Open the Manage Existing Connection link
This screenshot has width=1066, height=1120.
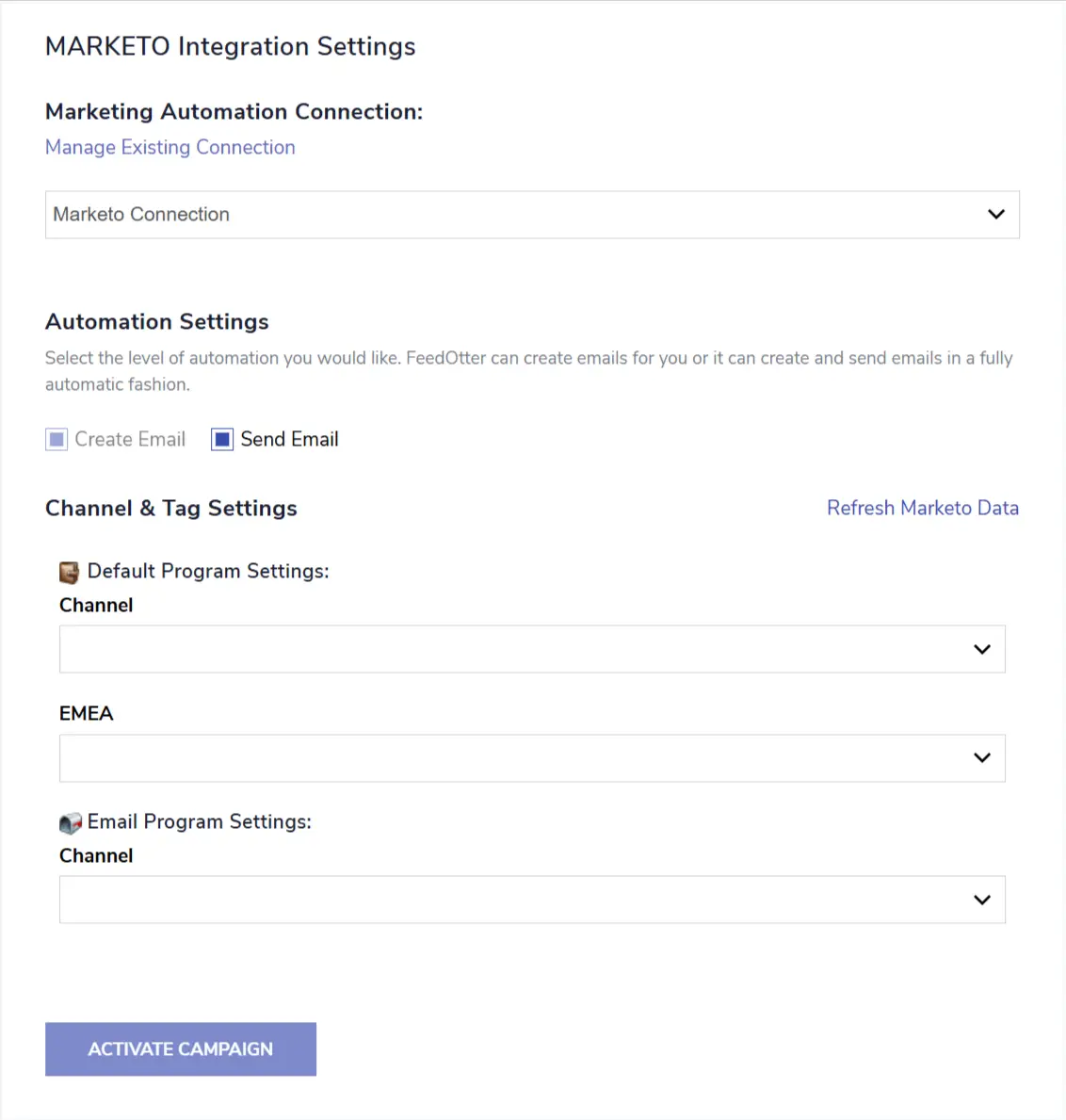(170, 148)
